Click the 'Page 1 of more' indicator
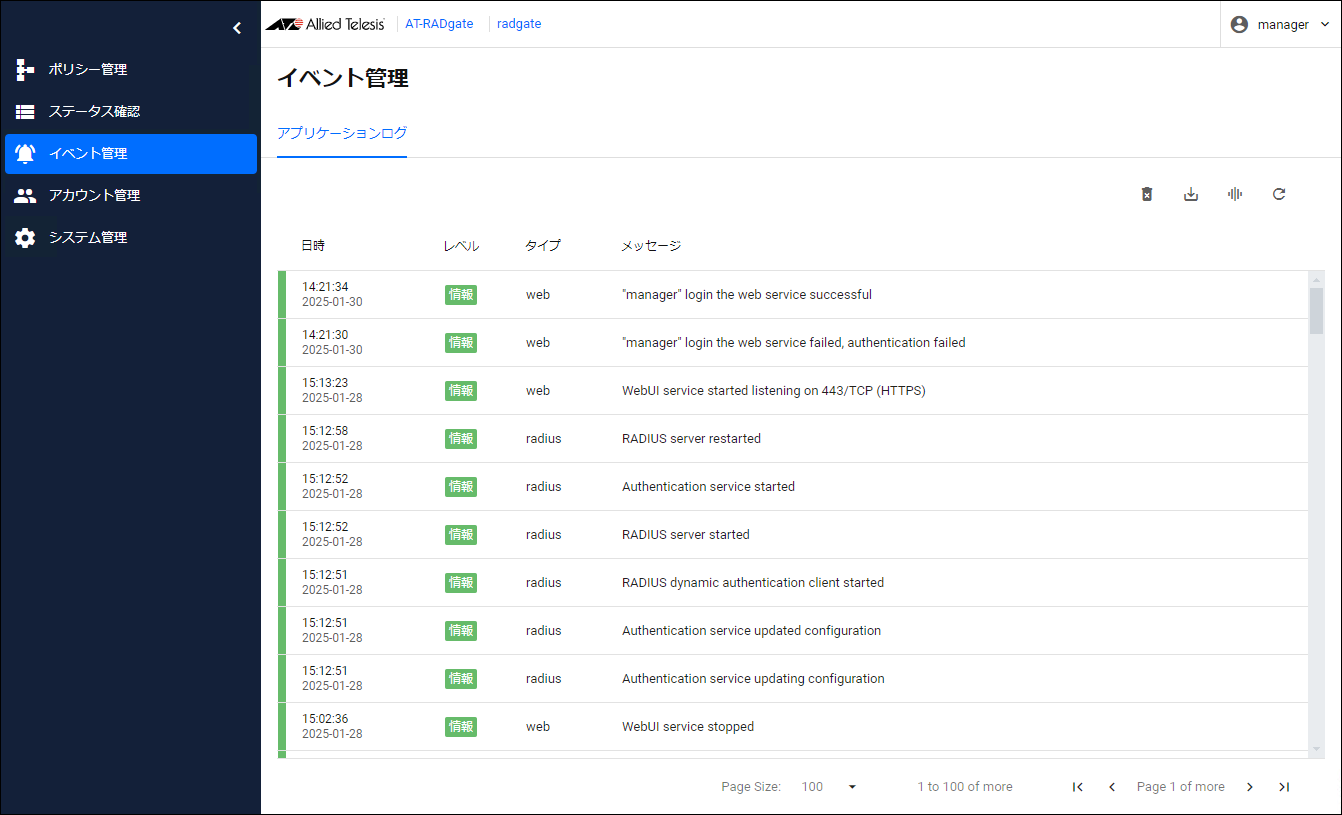This screenshot has height=815, width=1342. tap(1181, 787)
